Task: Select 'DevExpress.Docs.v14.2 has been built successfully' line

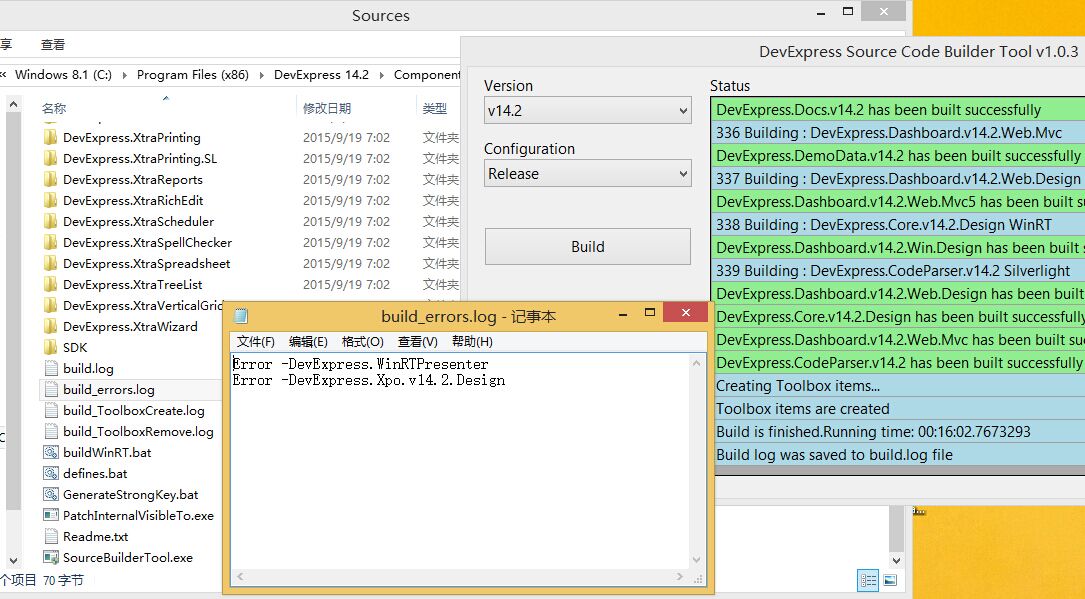Action: click(x=898, y=110)
